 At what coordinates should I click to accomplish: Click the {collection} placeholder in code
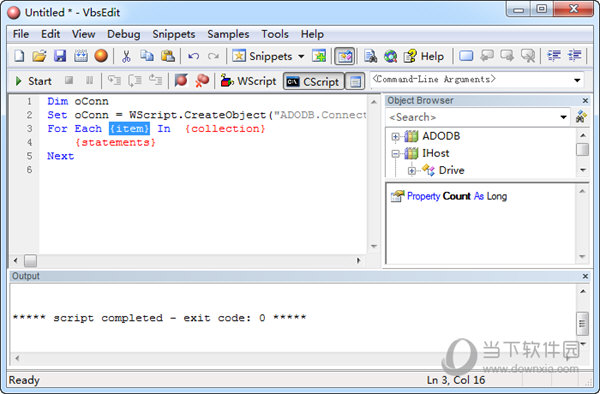click(225, 129)
